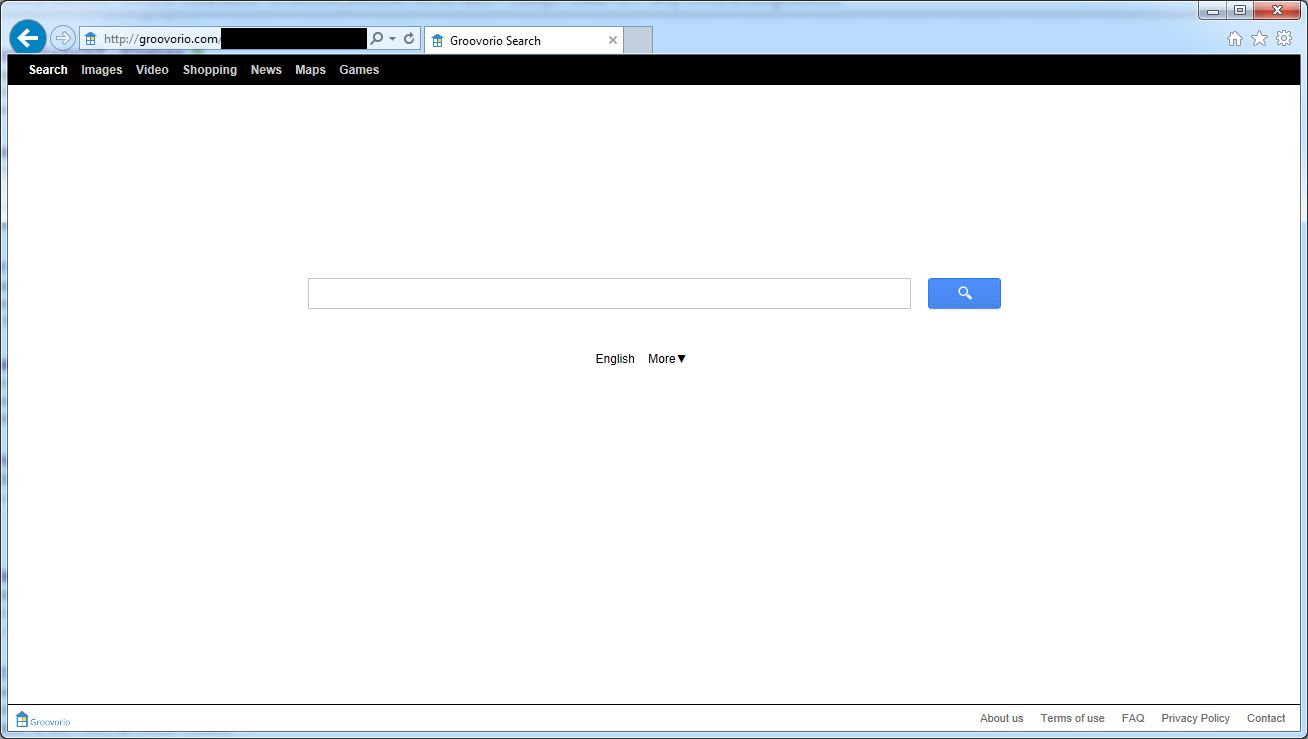Click the browser Forward arrow button
Viewport: 1308px width, 739px height.
click(63, 39)
